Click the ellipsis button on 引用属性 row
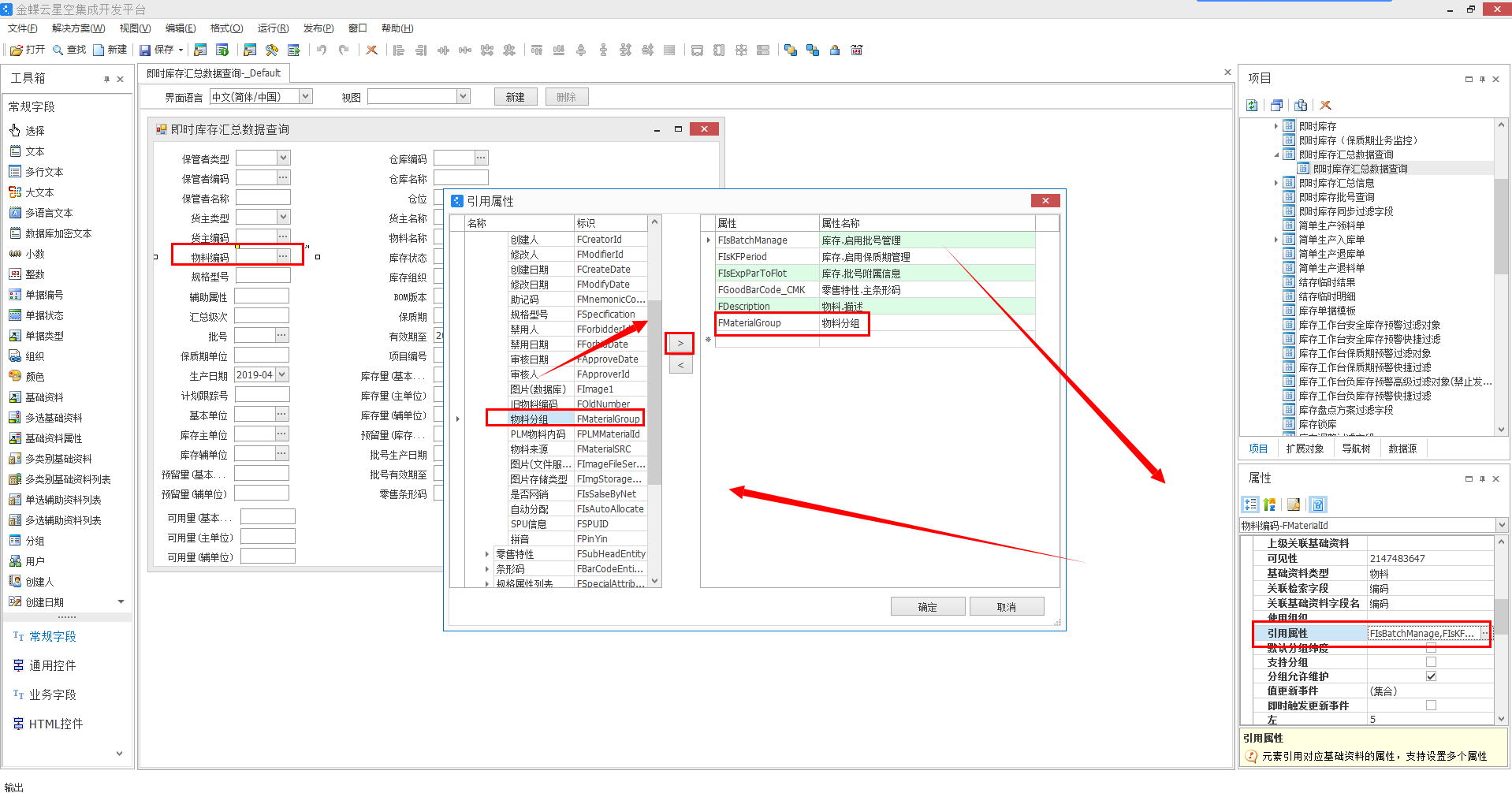The height and width of the screenshot is (793, 1512). (1484, 633)
